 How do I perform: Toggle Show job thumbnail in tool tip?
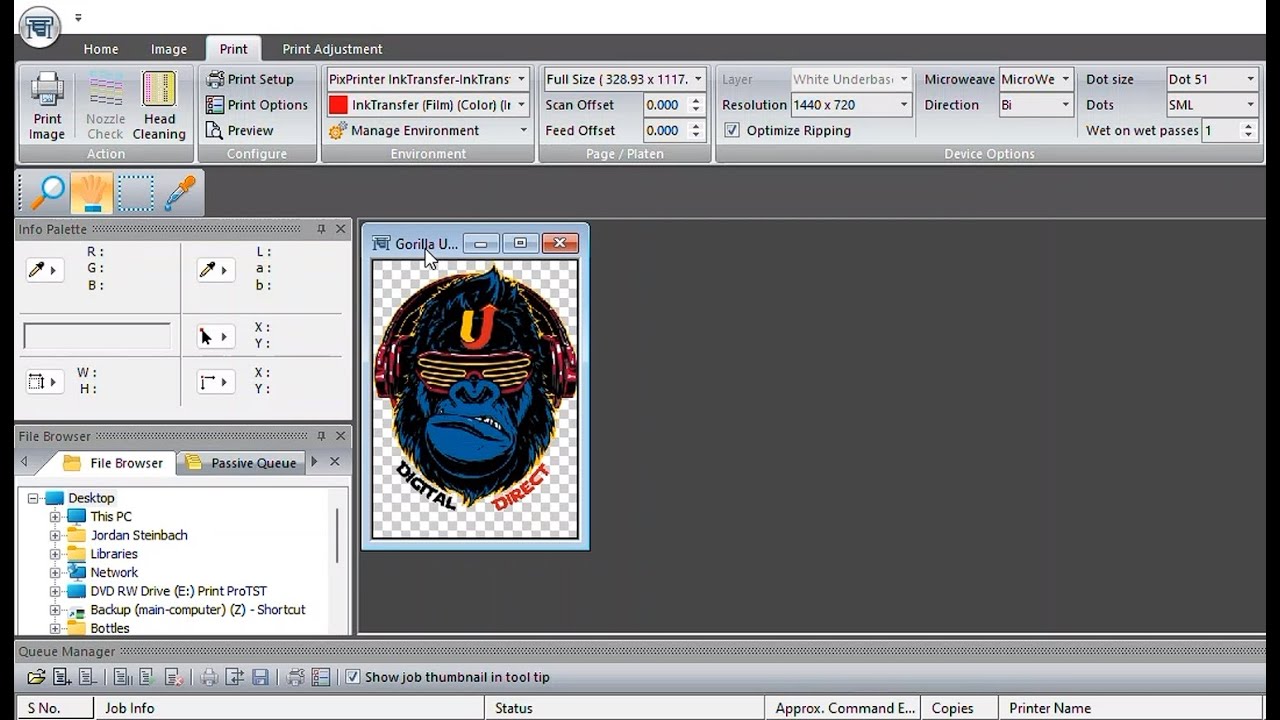click(x=352, y=677)
